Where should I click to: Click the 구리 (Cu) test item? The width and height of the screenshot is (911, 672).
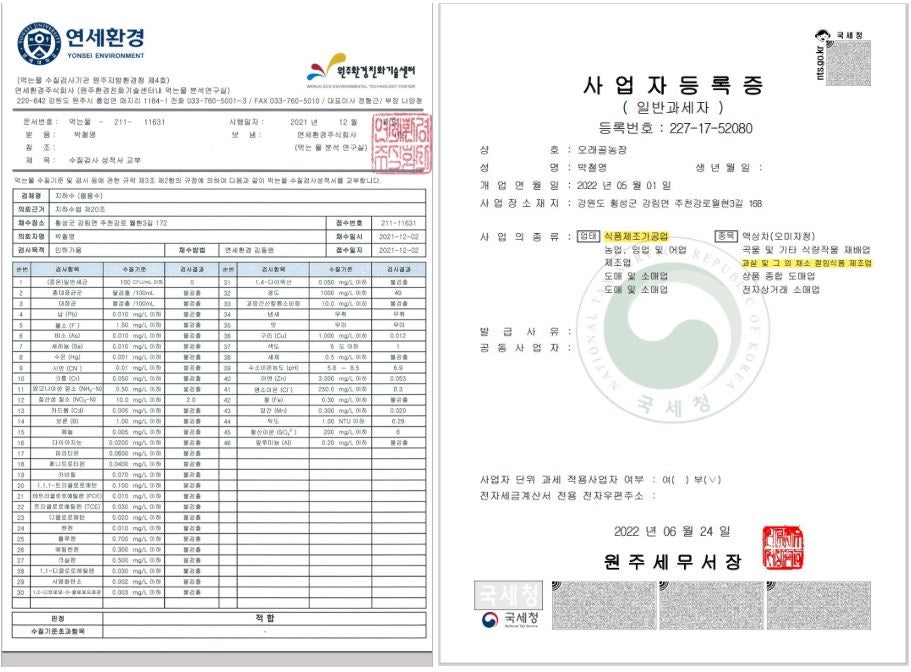(x=272, y=336)
